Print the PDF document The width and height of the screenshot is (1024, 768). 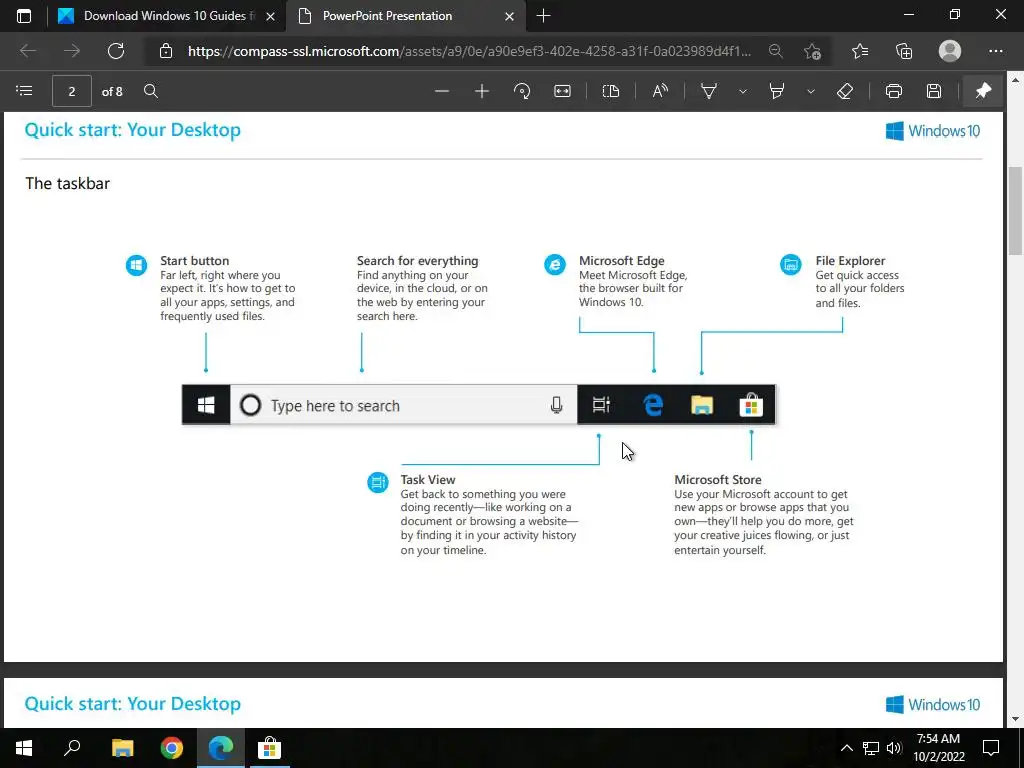click(x=893, y=91)
